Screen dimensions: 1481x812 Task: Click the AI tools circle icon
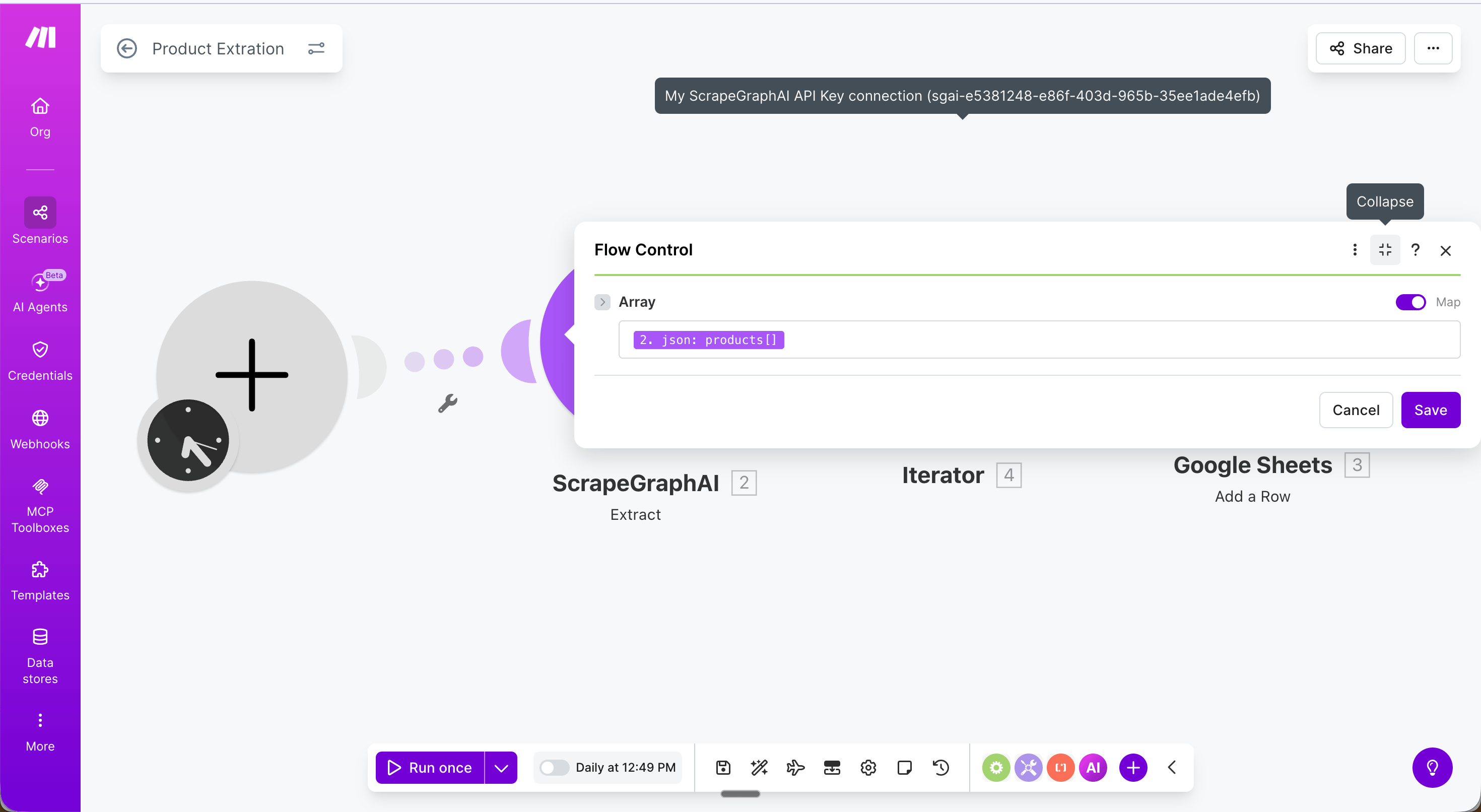point(1093,768)
